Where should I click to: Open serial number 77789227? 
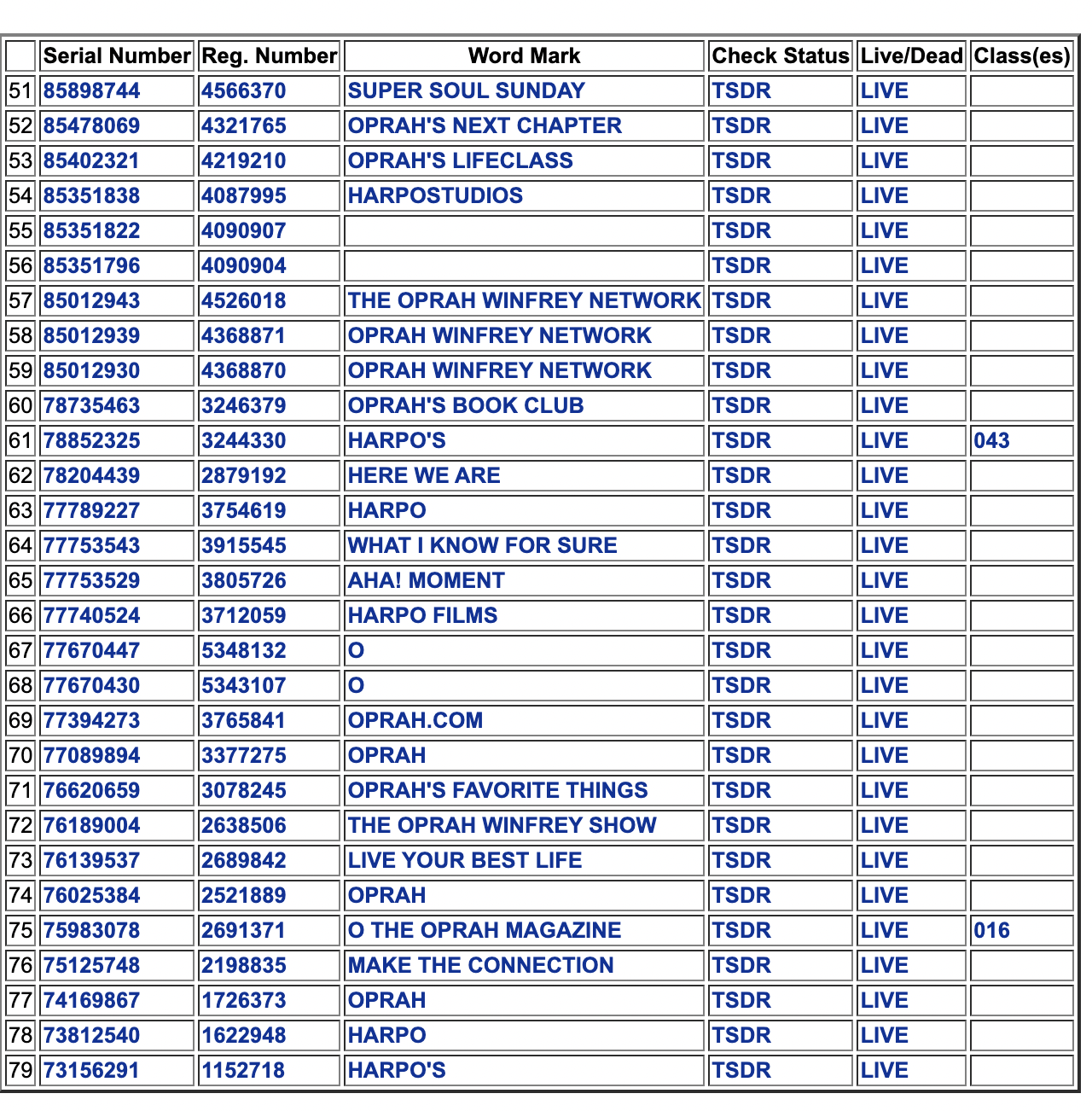(x=91, y=511)
